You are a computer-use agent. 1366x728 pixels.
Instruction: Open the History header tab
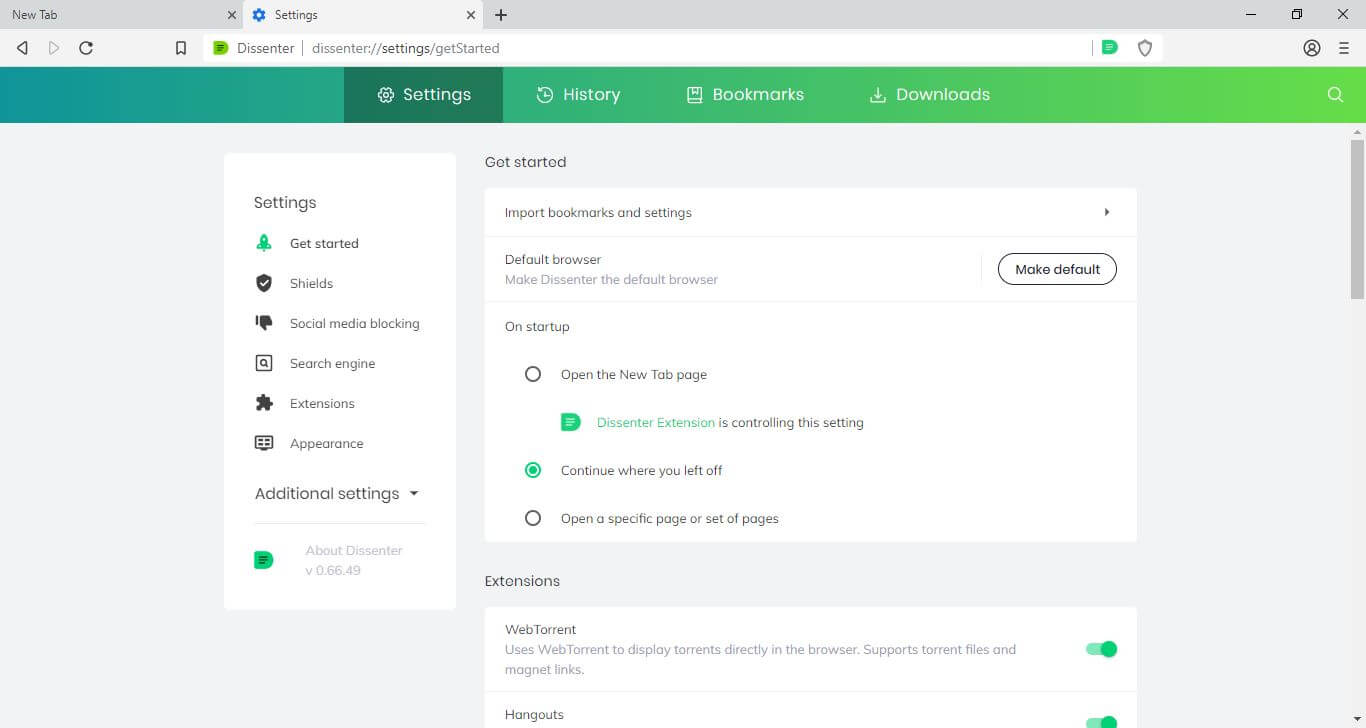pos(578,95)
